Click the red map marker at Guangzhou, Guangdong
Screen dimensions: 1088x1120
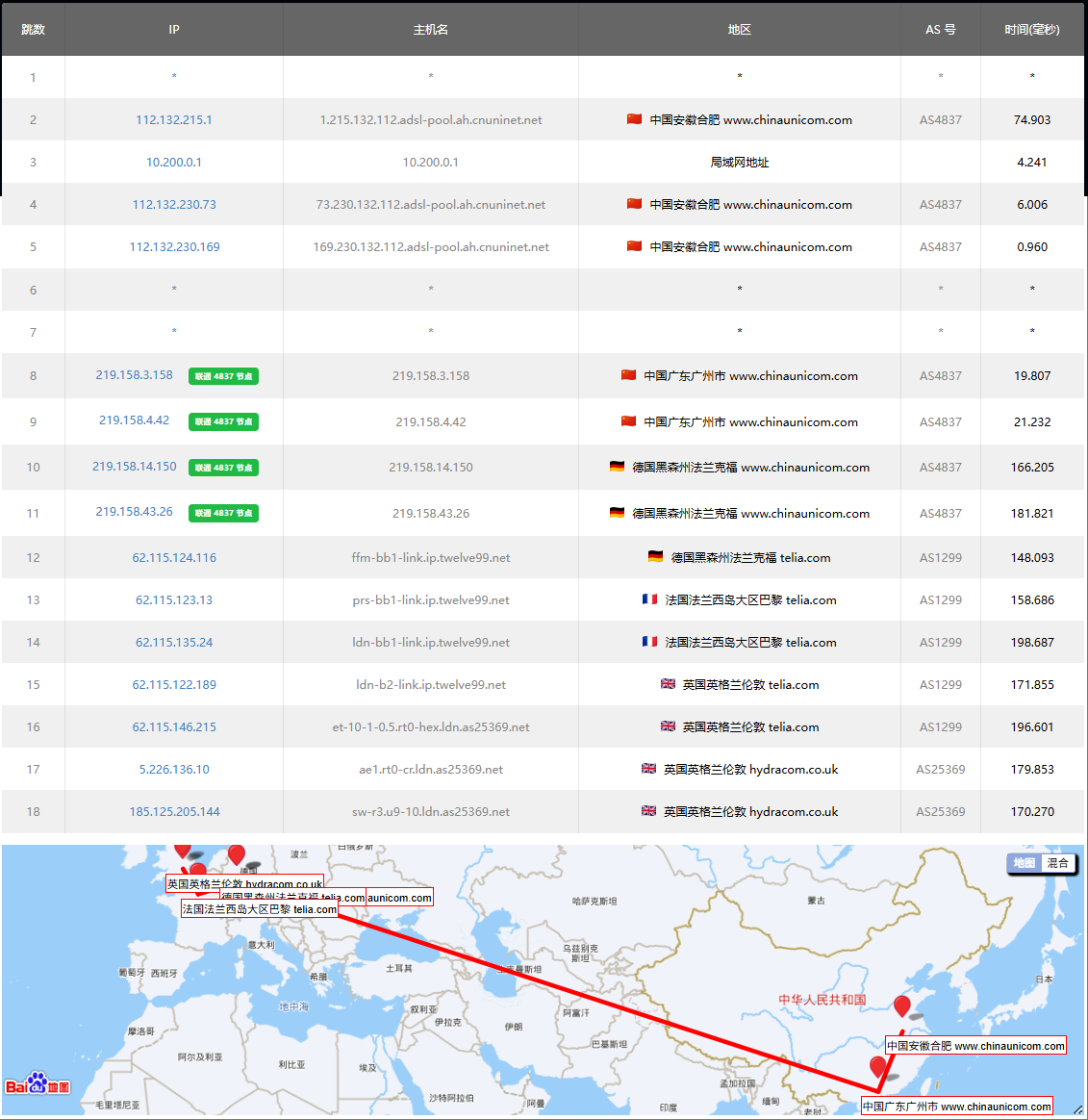click(x=877, y=1066)
